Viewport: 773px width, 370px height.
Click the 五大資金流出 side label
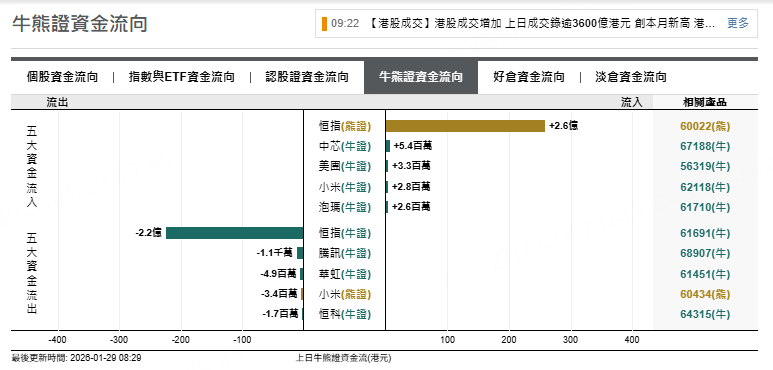(32, 273)
